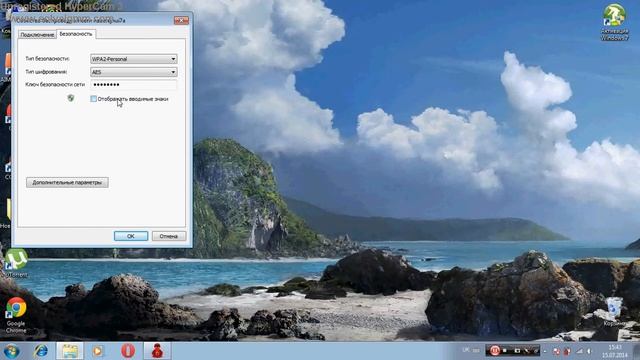Image resolution: width=640 pixels, height=360 pixels.
Task: Click the taskbar clock showing 15:43
Action: [614, 351]
